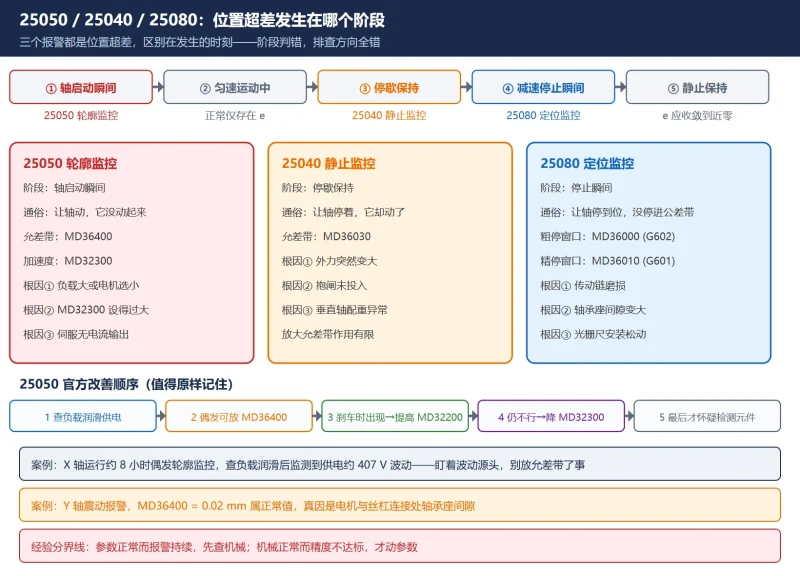The width and height of the screenshot is (800, 576).
Task: Click the line '根因③ 光栅尺安装松动'
Action: click(593, 335)
